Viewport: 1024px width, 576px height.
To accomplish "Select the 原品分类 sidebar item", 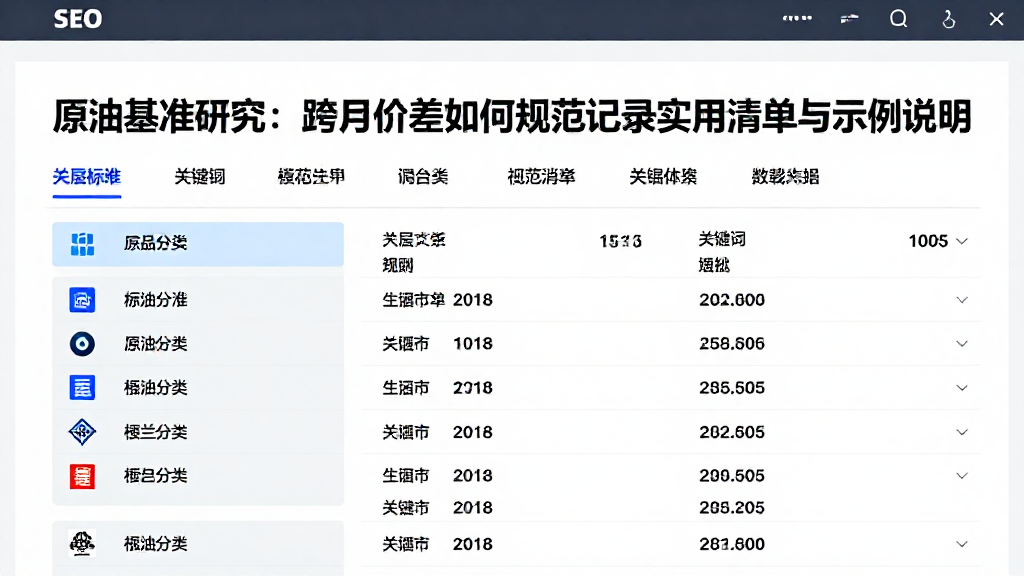I will (198, 244).
